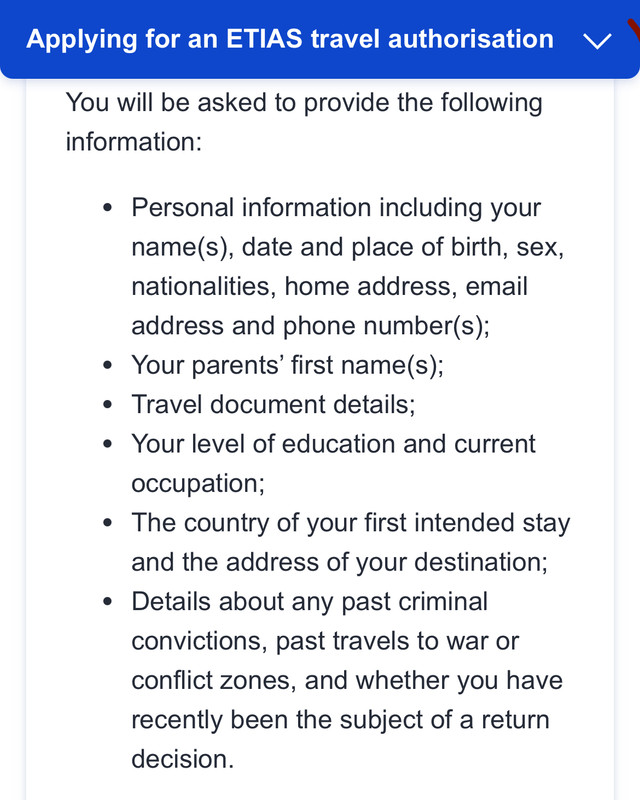The height and width of the screenshot is (800, 640).
Task: Click the bullet dot before 'Your level of education'
Action: coord(107,444)
